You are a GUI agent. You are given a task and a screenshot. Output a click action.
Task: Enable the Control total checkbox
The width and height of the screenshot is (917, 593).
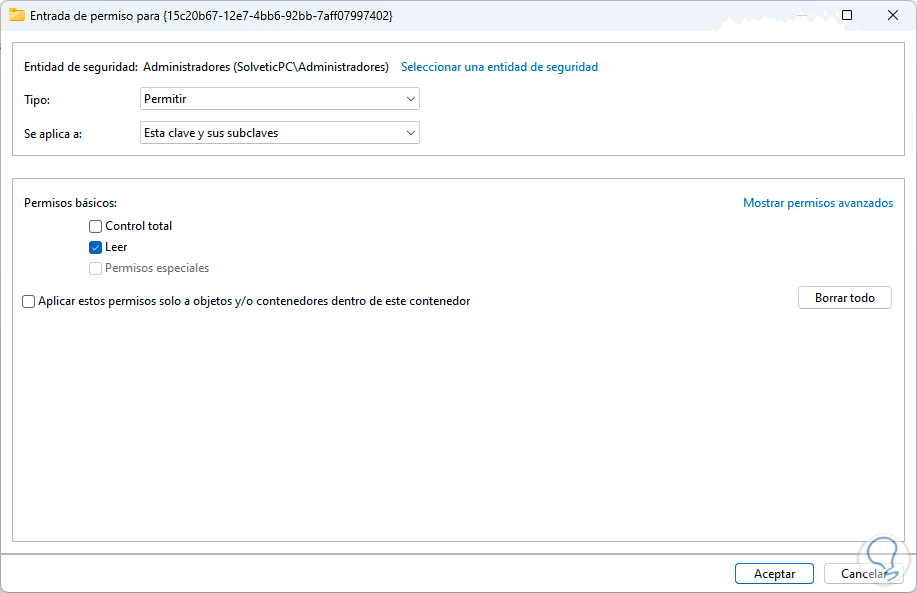(96, 226)
